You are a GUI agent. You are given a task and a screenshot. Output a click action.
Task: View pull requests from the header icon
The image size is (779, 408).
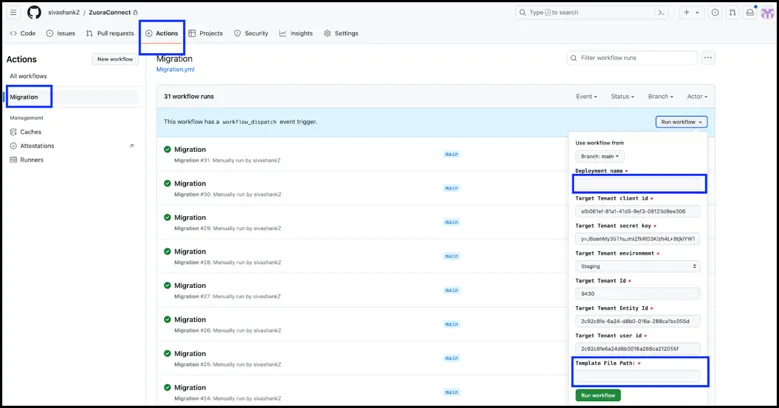(732, 12)
